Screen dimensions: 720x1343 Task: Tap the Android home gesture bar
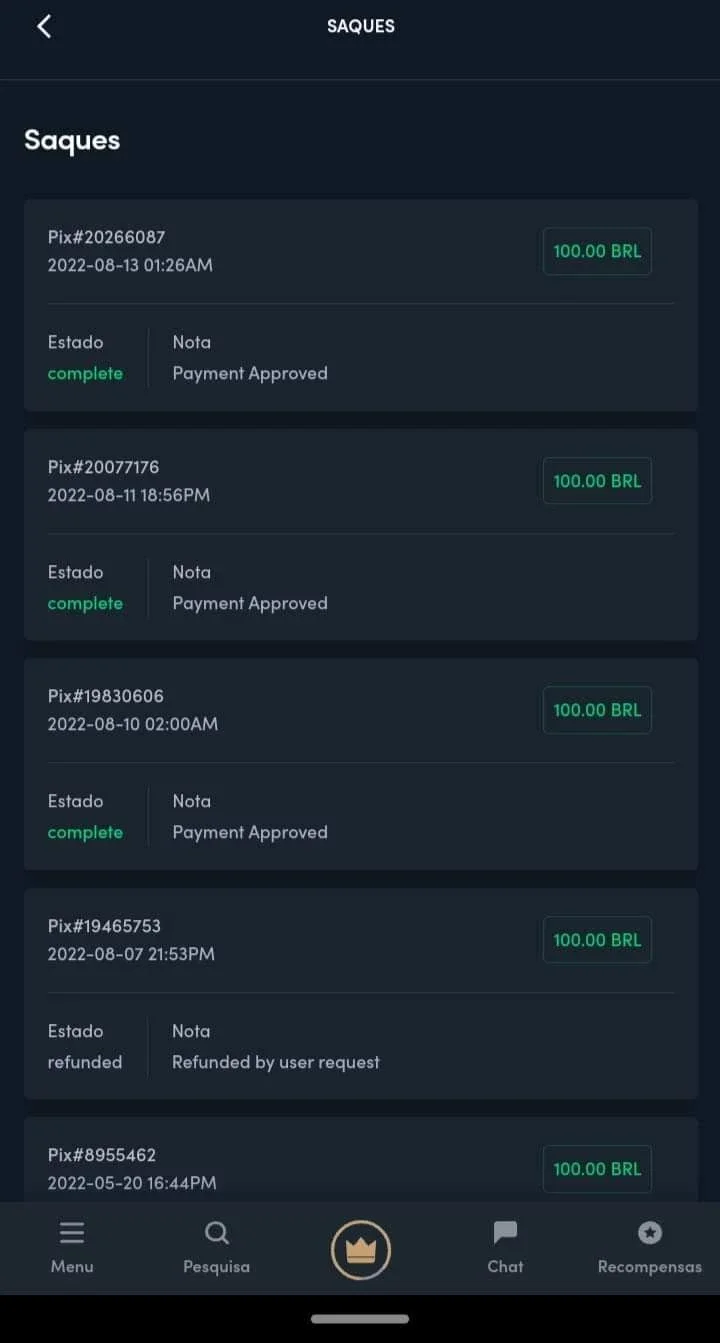coord(360,1319)
